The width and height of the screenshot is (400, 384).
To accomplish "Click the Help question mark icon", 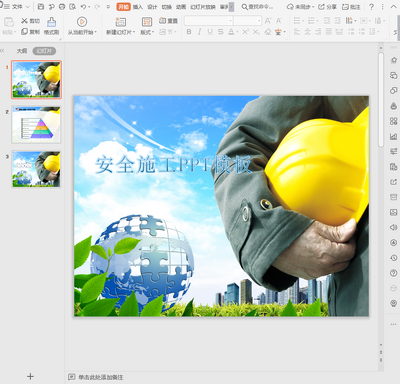I will pos(372,7).
